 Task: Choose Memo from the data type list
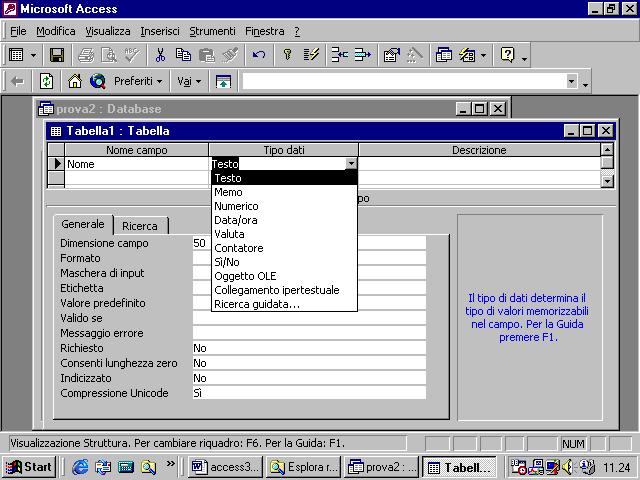coord(284,192)
